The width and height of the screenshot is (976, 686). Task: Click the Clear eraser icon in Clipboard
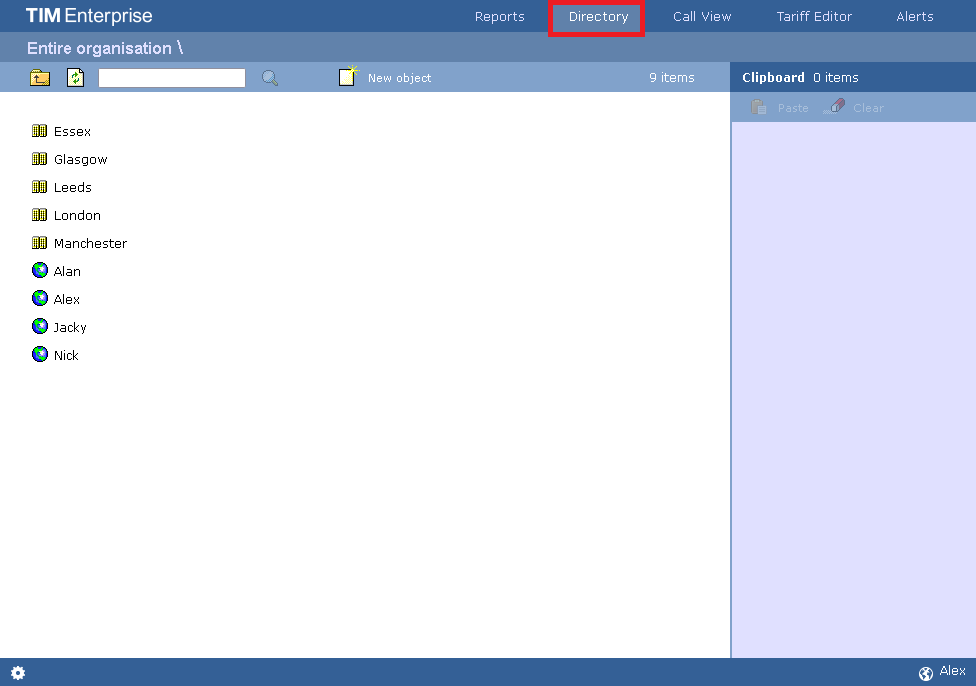pyautogui.click(x=834, y=107)
